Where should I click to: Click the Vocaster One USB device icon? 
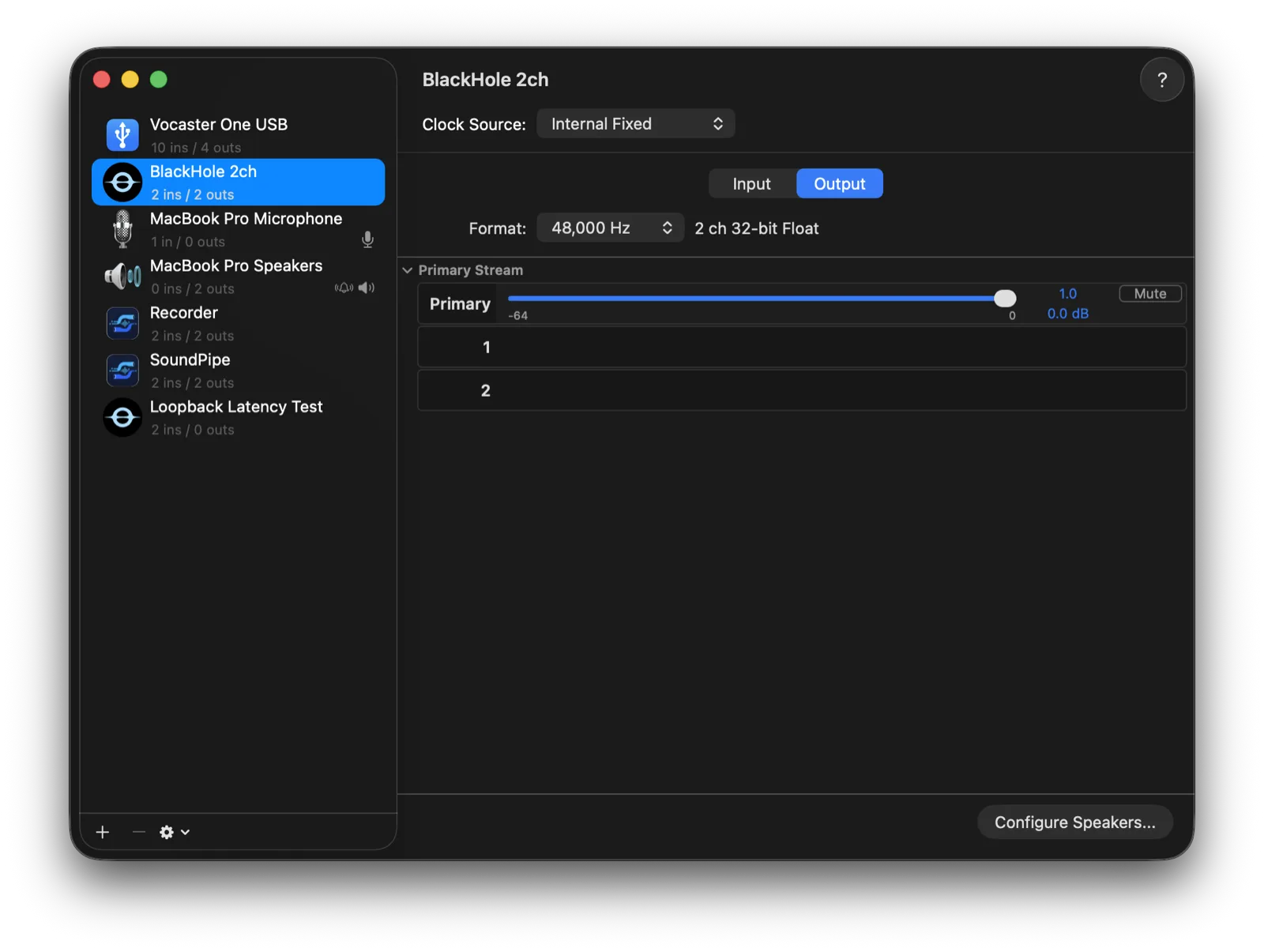point(122,134)
